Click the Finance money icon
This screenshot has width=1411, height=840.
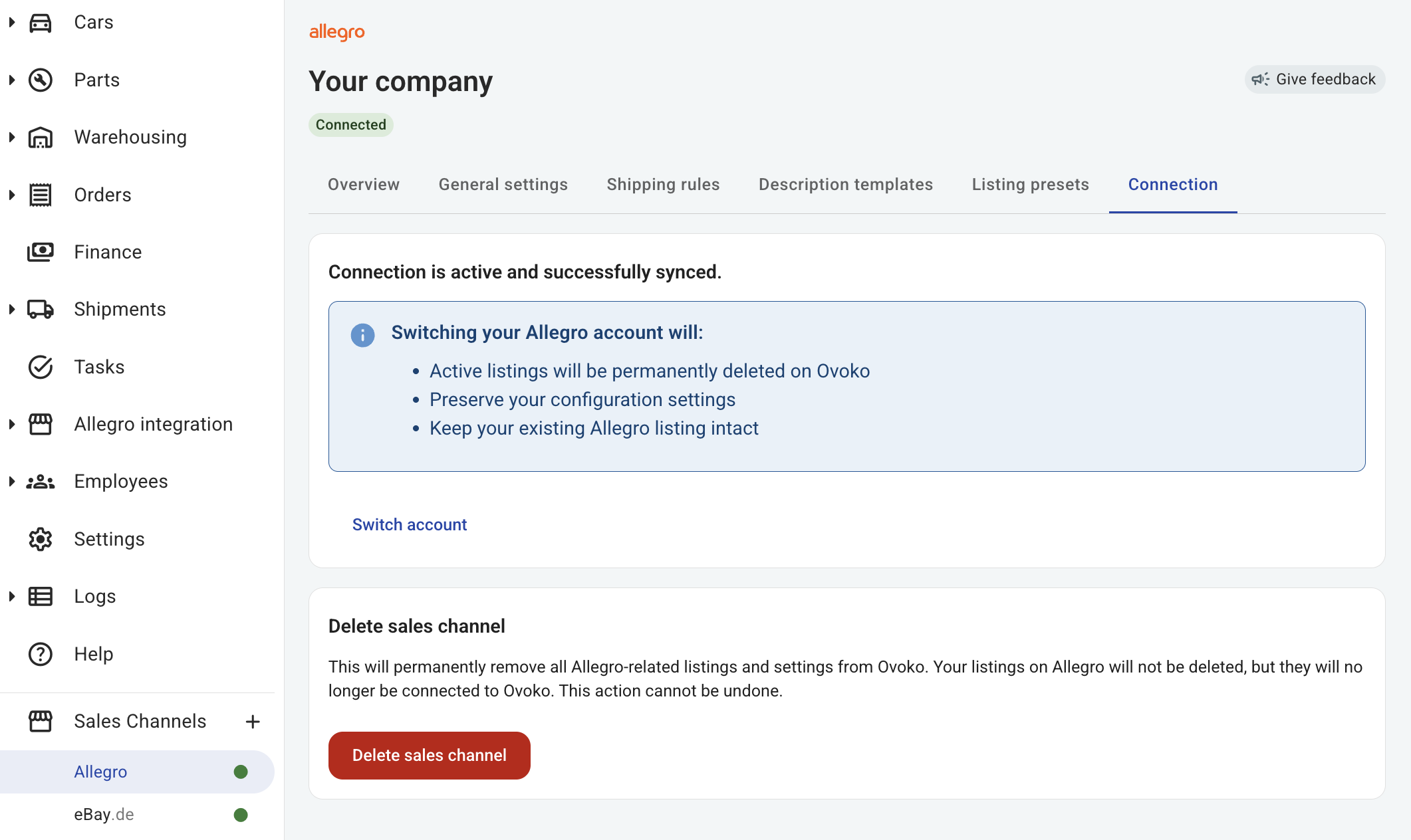[41, 252]
